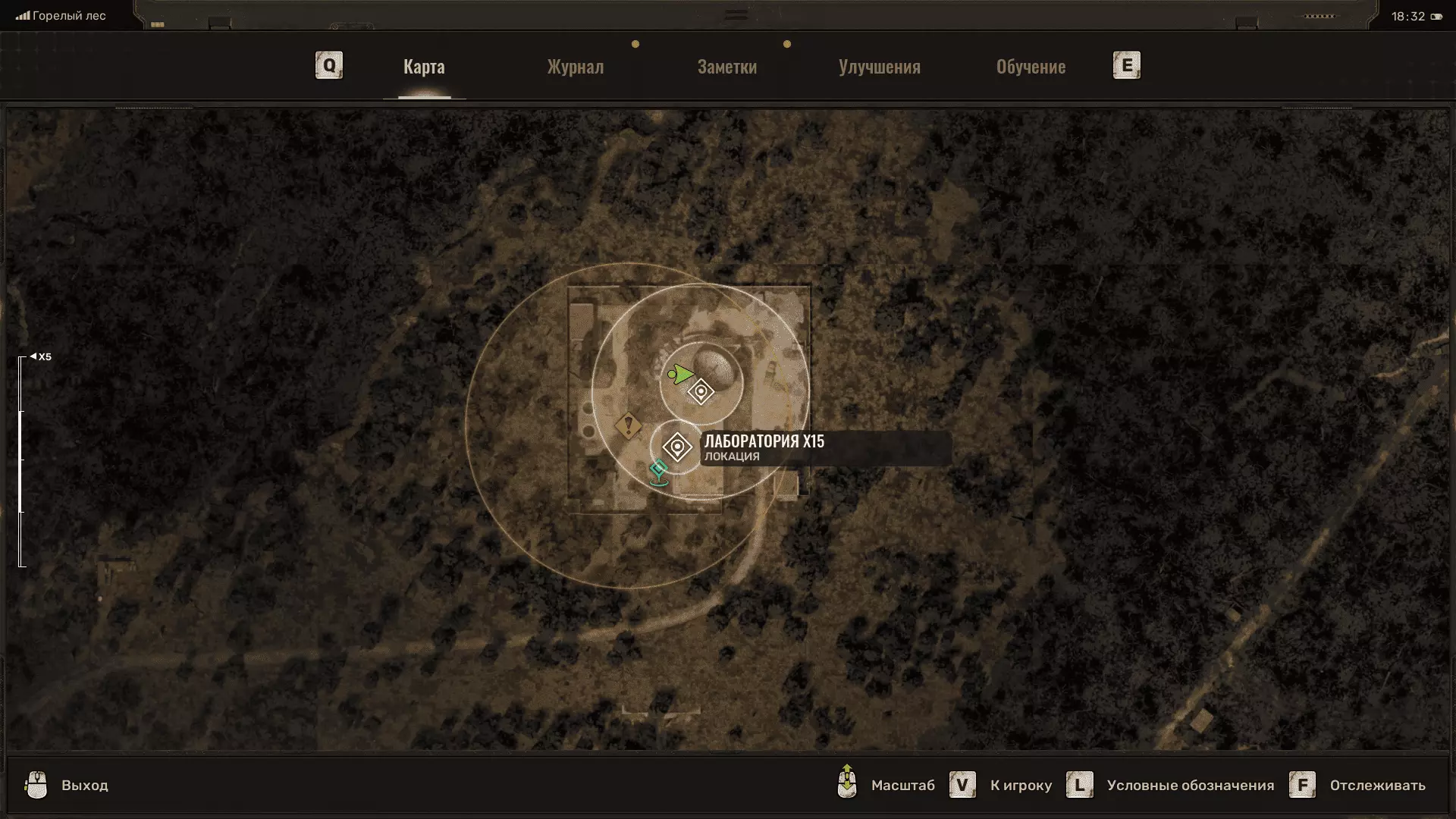Click the L key legend icon

click(x=1079, y=785)
